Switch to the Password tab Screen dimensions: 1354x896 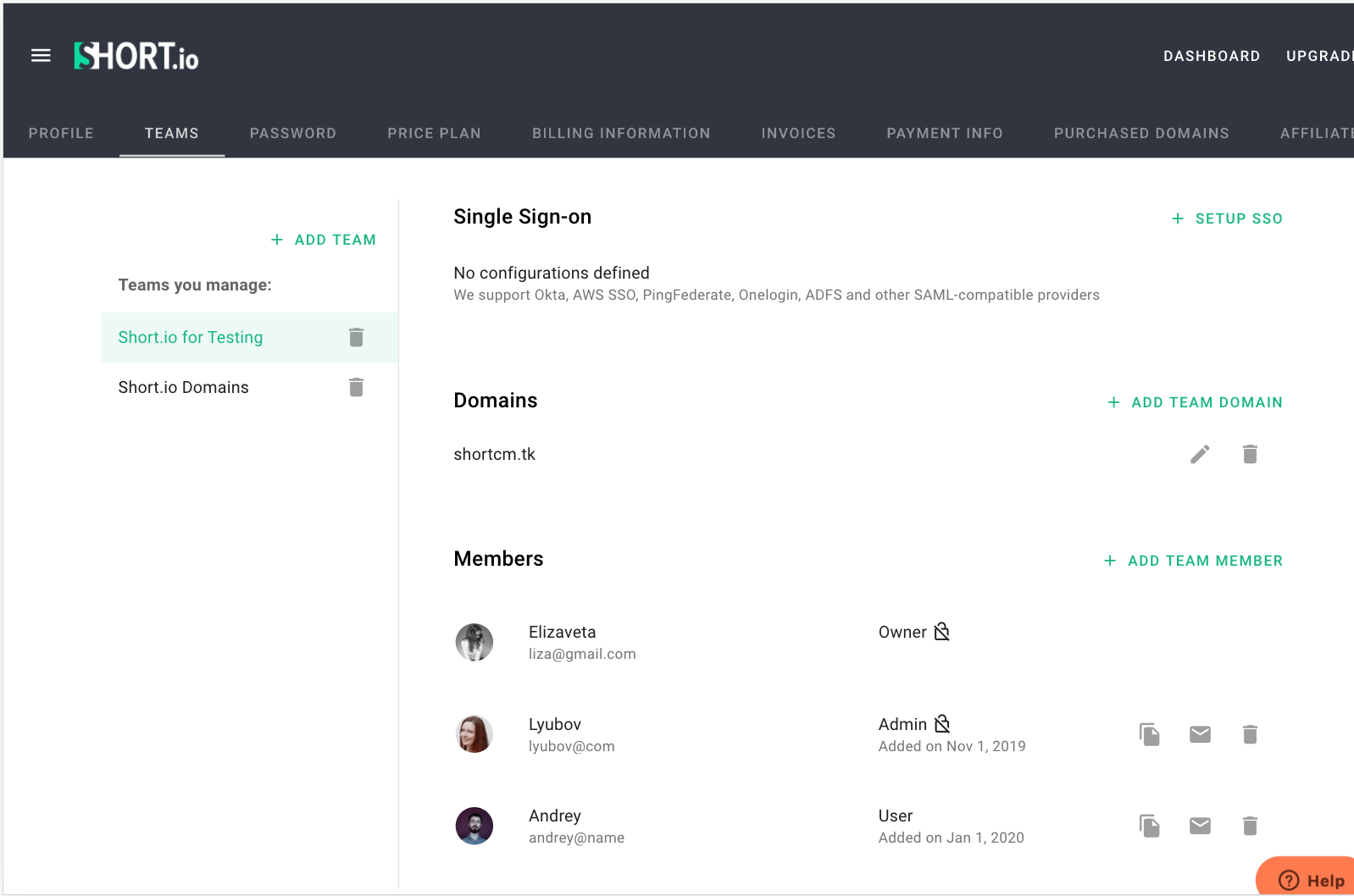pyautogui.click(x=293, y=133)
